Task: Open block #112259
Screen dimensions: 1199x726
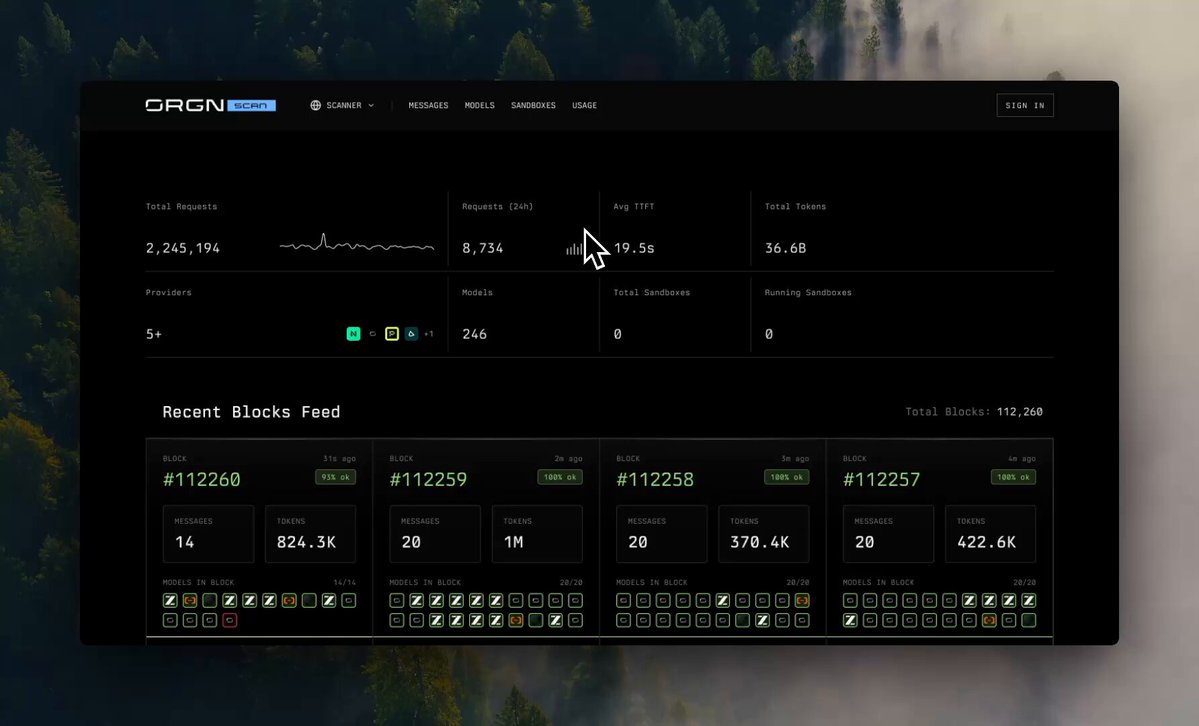Action: 428,480
